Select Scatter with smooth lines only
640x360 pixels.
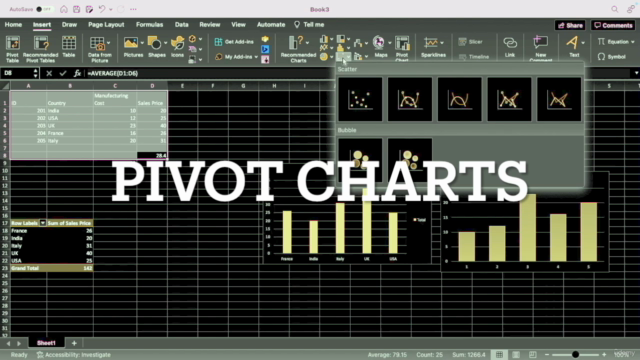click(460, 100)
